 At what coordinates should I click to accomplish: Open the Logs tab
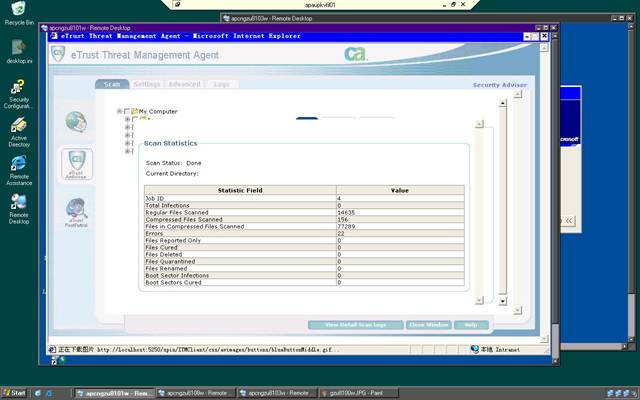(x=221, y=85)
